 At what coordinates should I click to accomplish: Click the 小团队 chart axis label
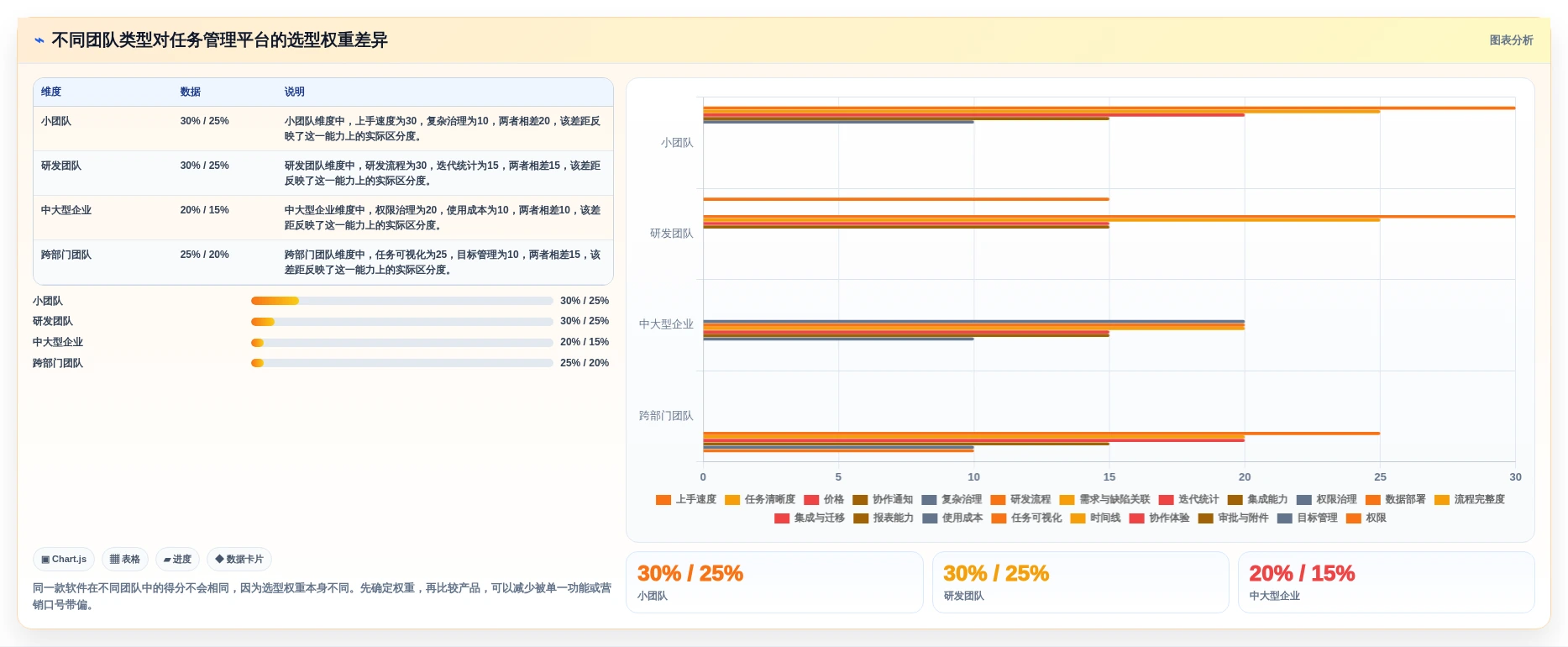click(x=677, y=143)
